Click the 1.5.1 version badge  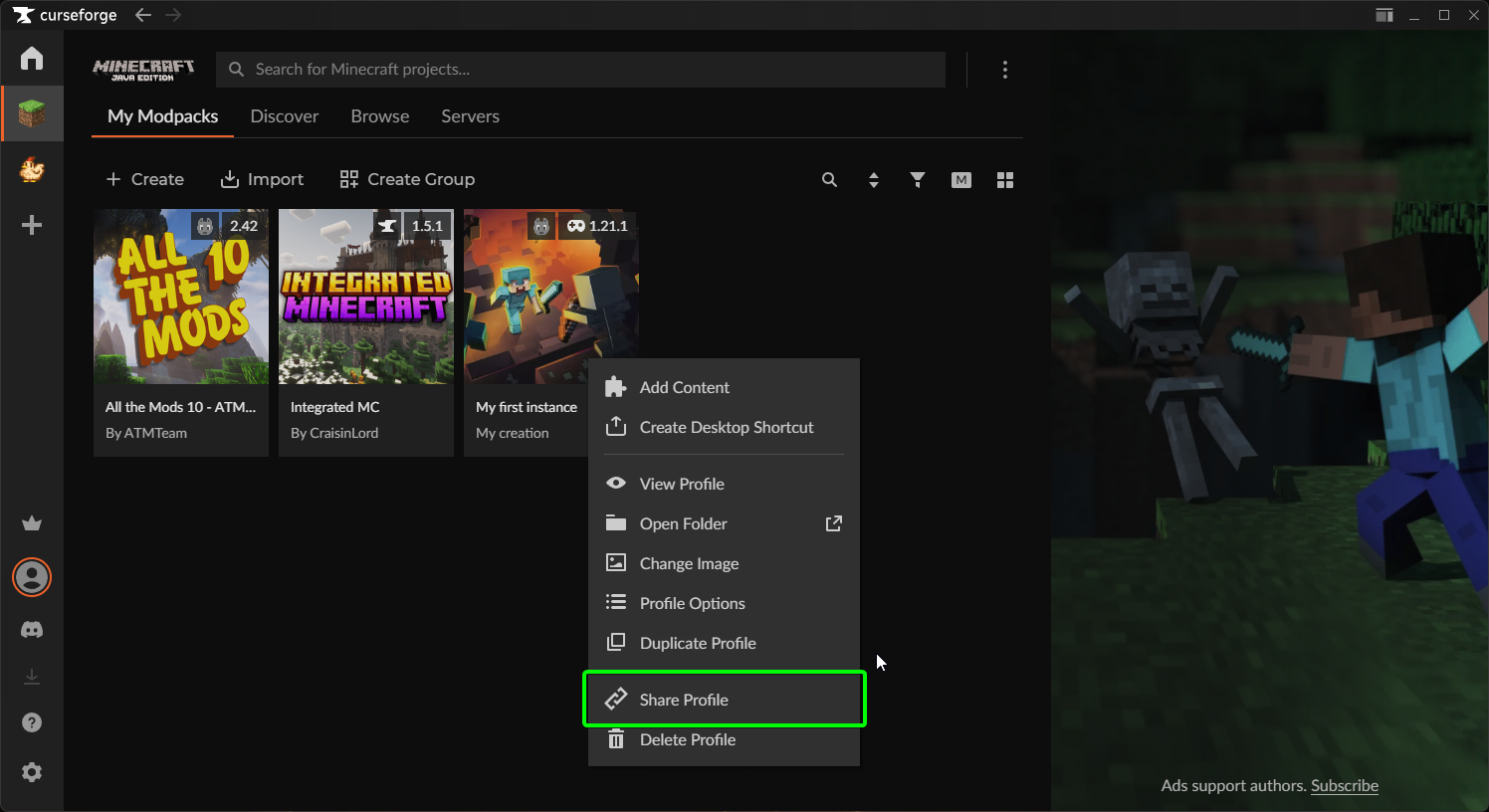(x=428, y=226)
